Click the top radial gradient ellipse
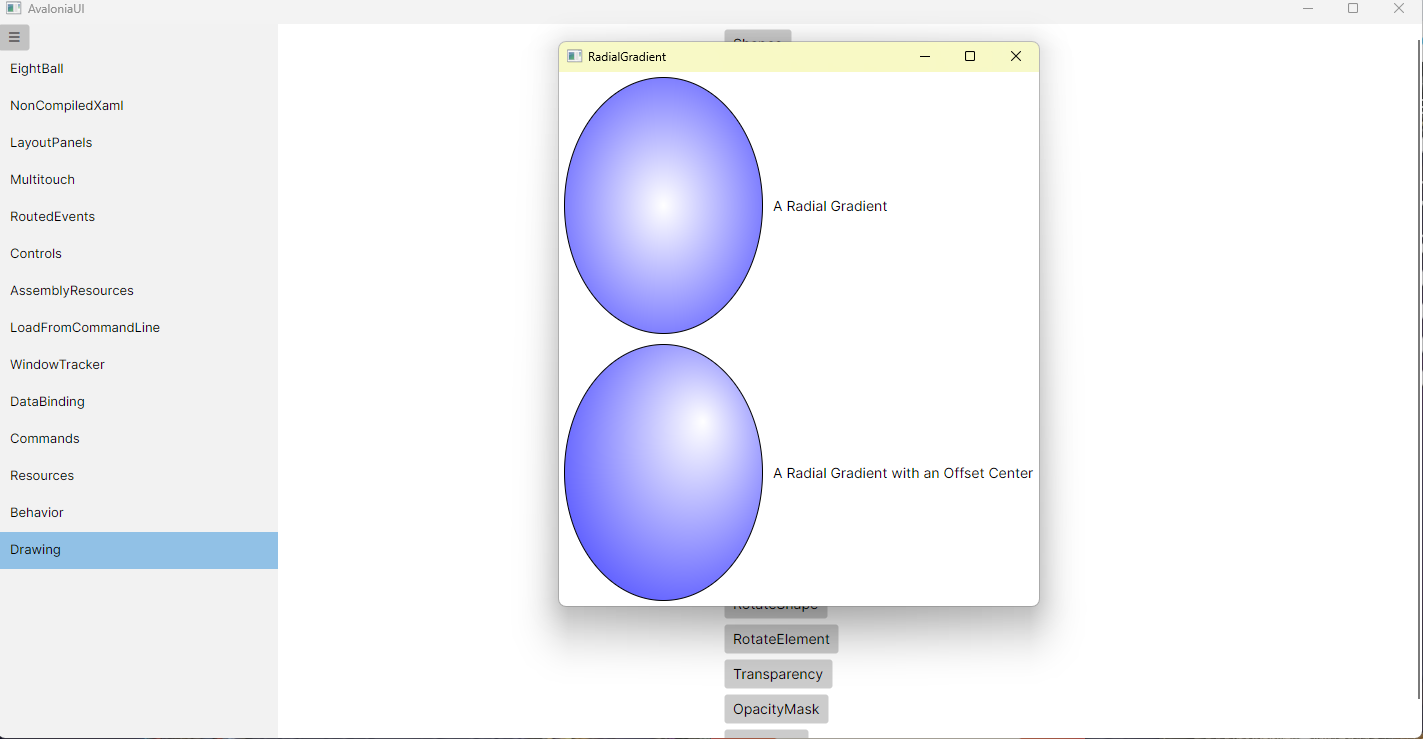This screenshot has width=1423, height=739. click(x=663, y=205)
